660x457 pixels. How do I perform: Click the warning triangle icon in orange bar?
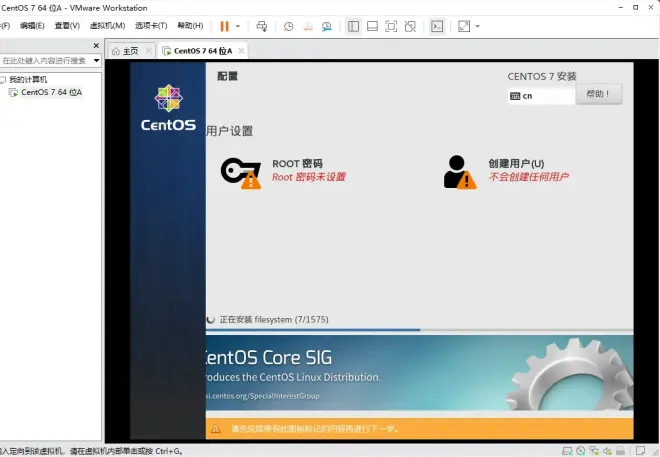pyautogui.click(x=216, y=429)
